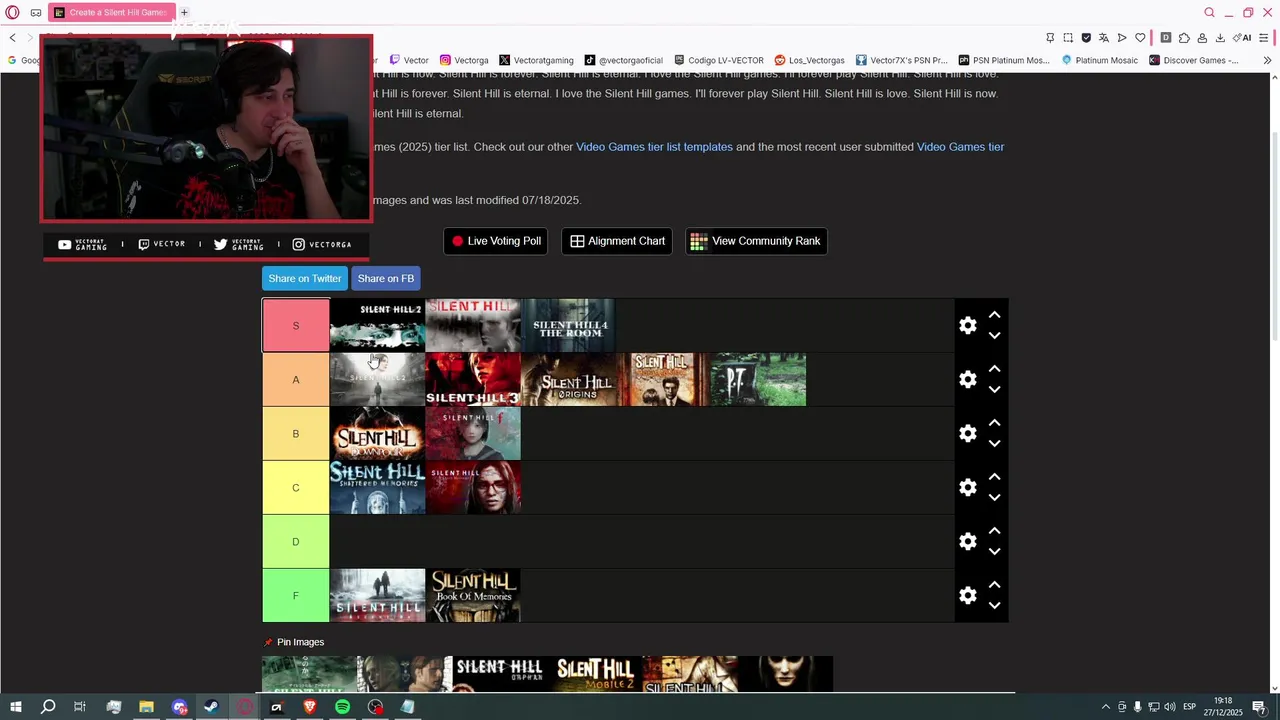The height and width of the screenshot is (720, 1280).
Task: Move S tier row down with arrow
Action: [x=994, y=336]
